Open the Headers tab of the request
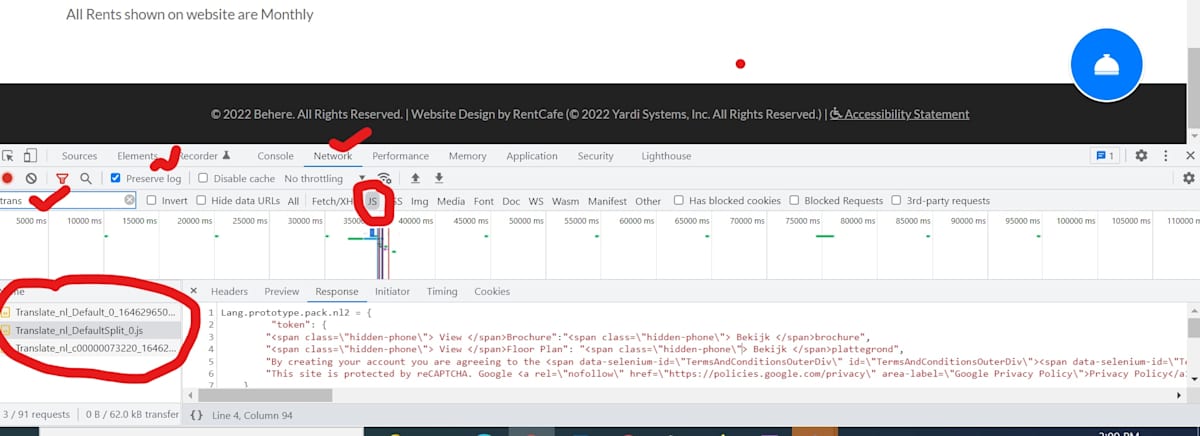The image size is (1200, 436). click(x=229, y=291)
